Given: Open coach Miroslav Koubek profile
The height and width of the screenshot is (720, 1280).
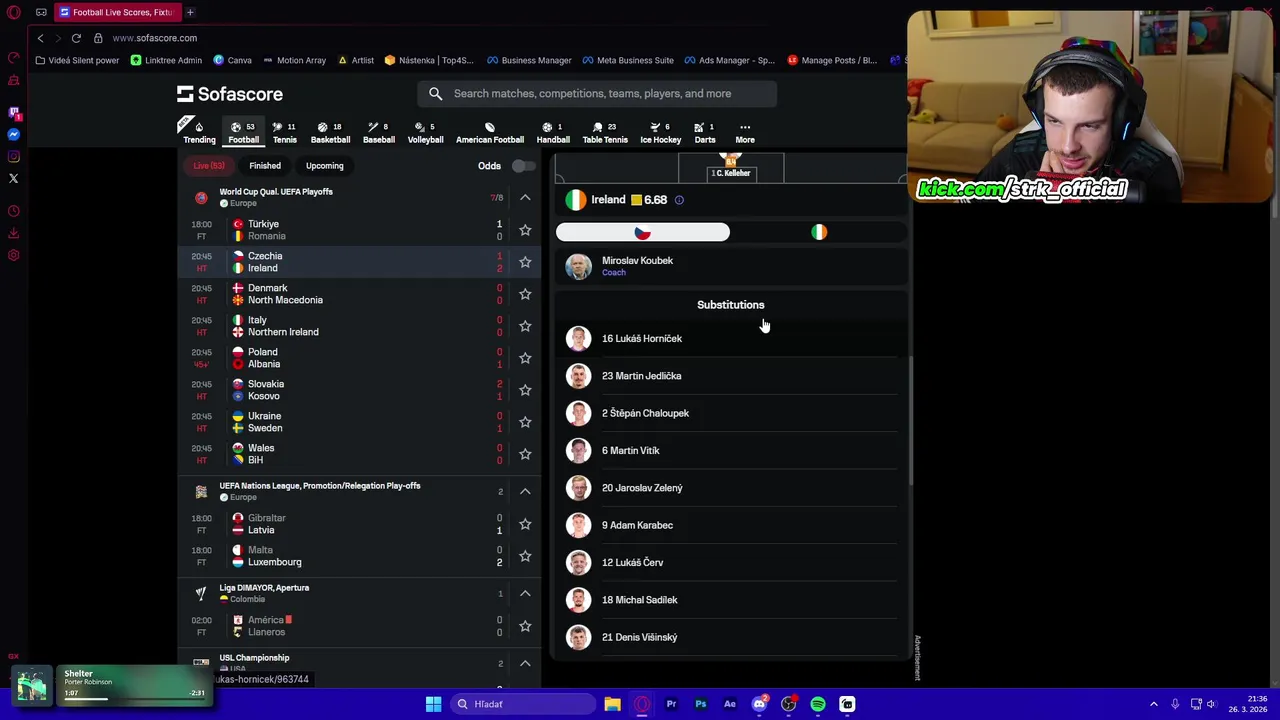Looking at the screenshot, I should tap(731, 266).
